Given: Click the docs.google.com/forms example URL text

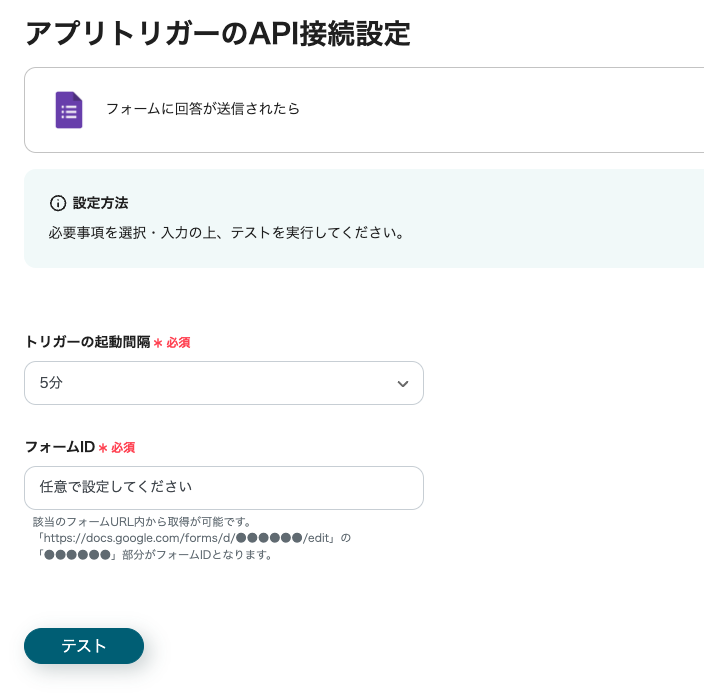Looking at the screenshot, I should (x=190, y=538).
